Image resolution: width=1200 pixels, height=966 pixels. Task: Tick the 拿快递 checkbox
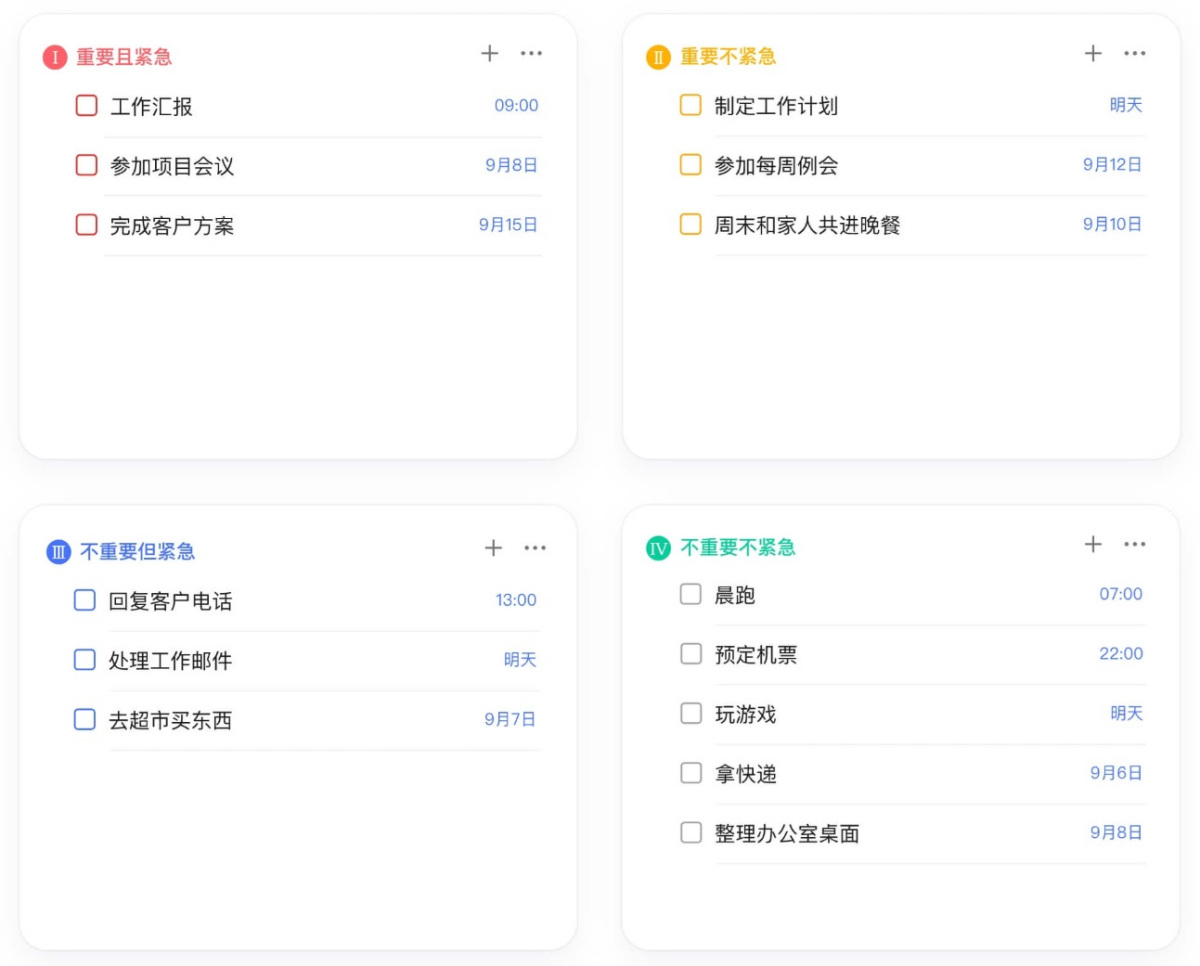tap(690, 773)
